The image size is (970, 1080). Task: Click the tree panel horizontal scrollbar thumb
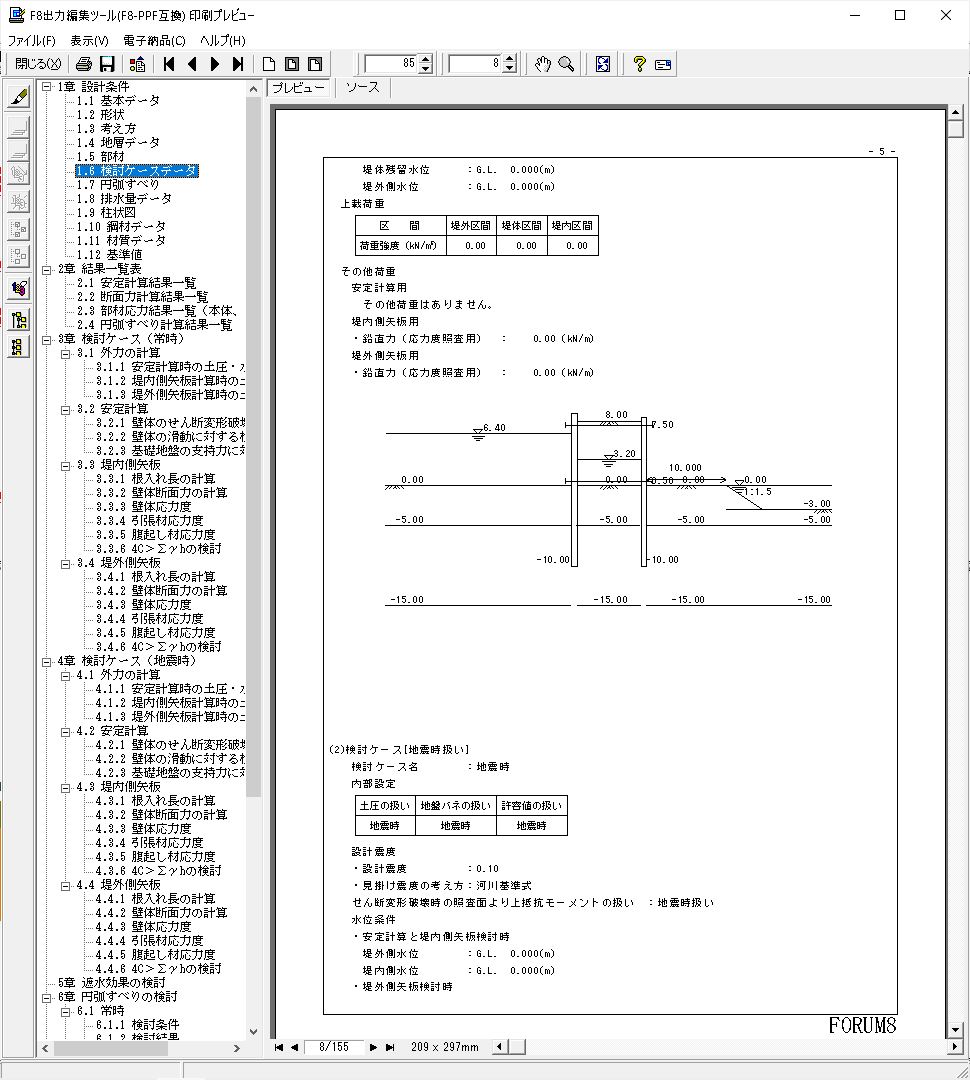click(x=110, y=1048)
